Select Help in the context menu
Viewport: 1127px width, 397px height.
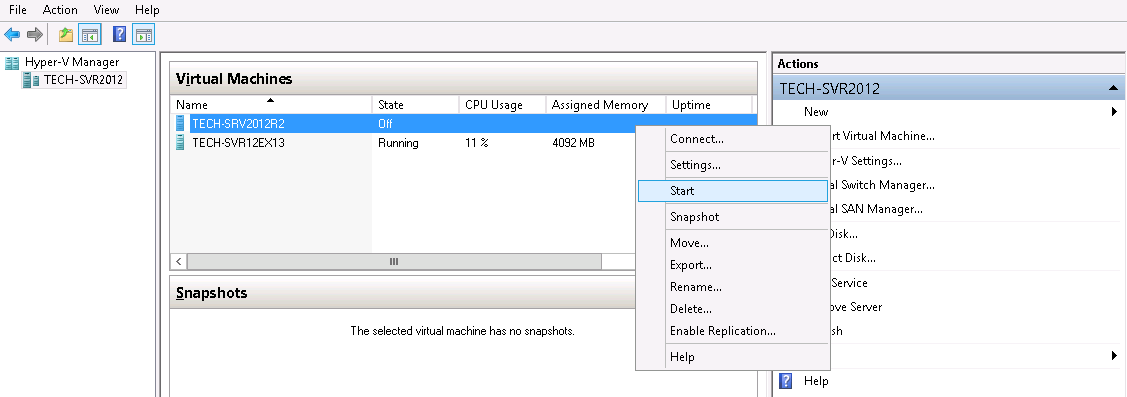click(x=732, y=357)
